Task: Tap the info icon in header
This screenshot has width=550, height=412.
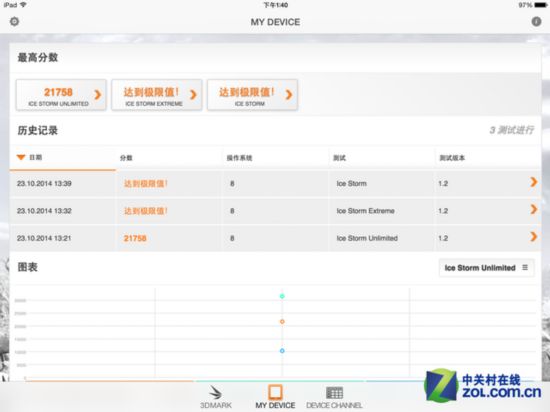Action: [x=536, y=22]
